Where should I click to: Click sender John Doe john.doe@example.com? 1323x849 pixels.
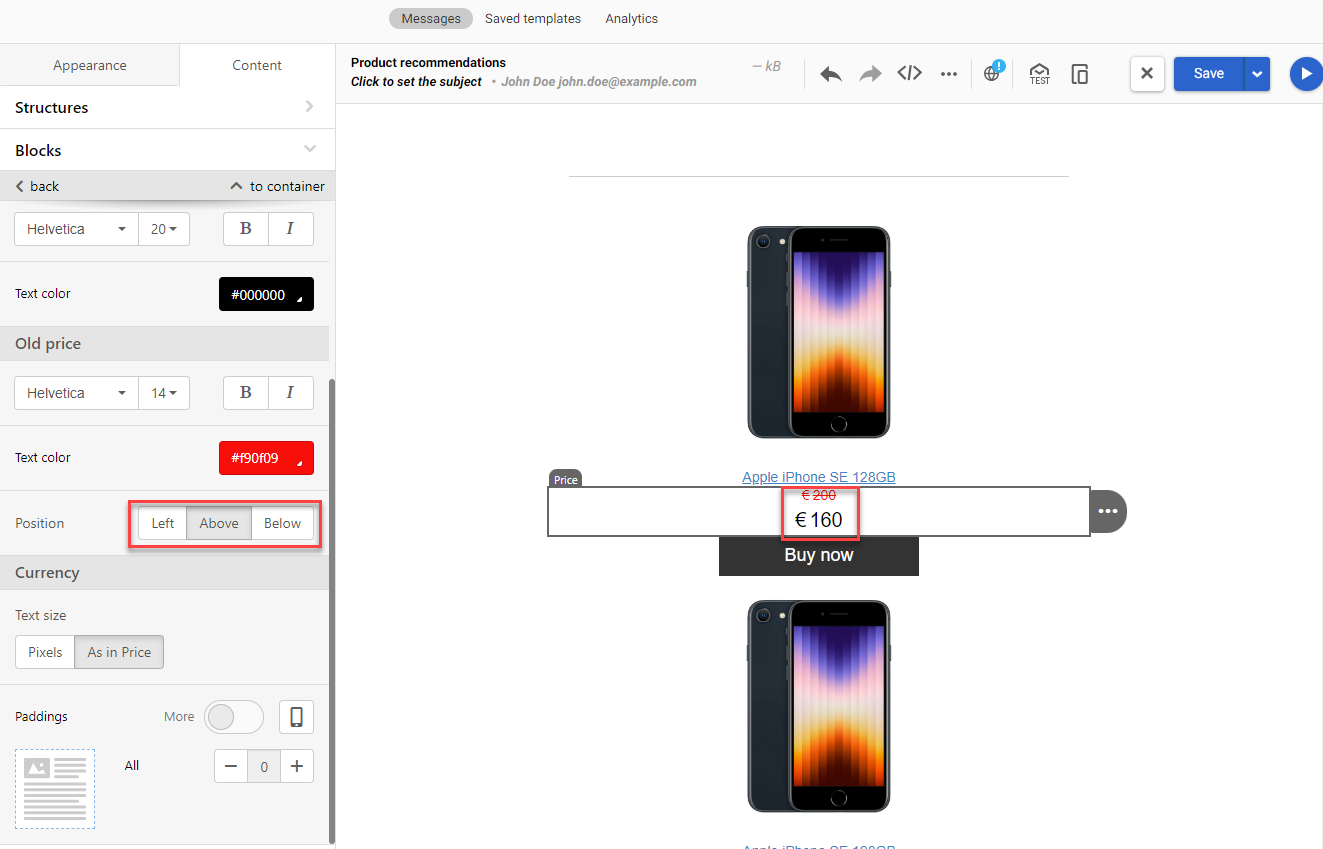point(599,82)
